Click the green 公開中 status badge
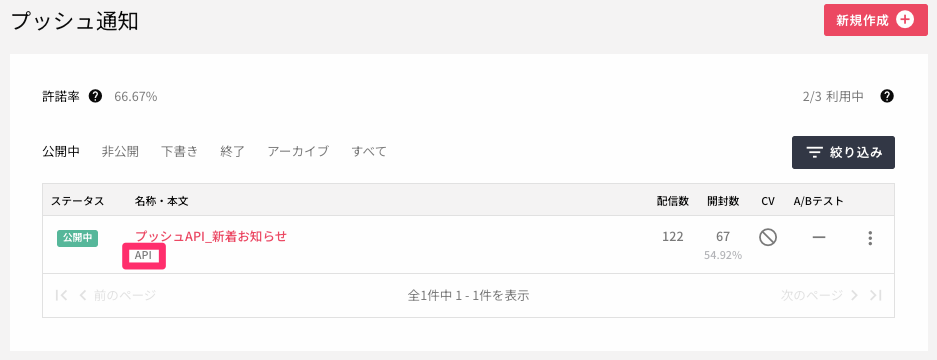This screenshot has width=937, height=360. point(78,238)
